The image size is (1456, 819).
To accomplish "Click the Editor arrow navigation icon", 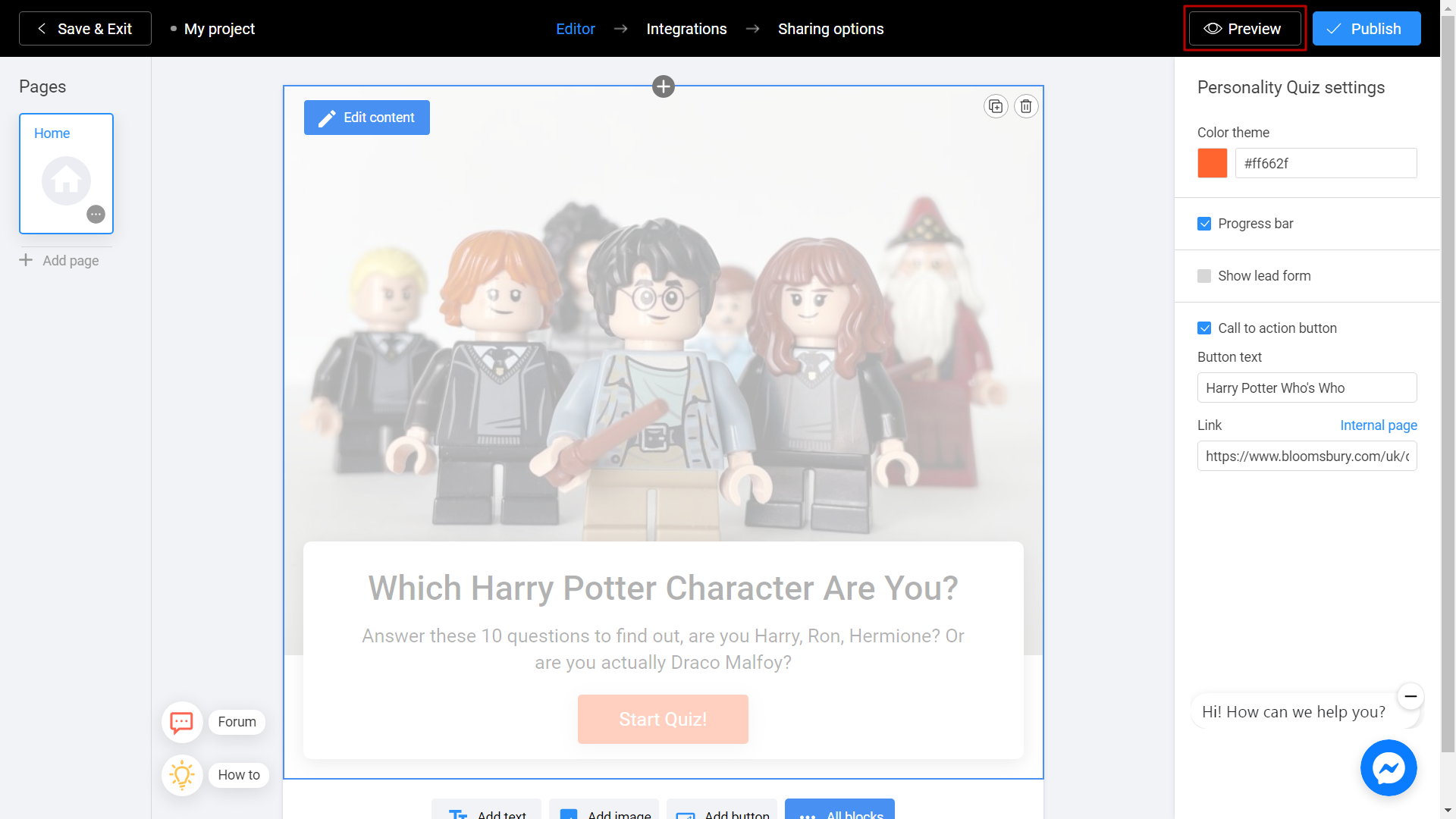I will point(621,28).
